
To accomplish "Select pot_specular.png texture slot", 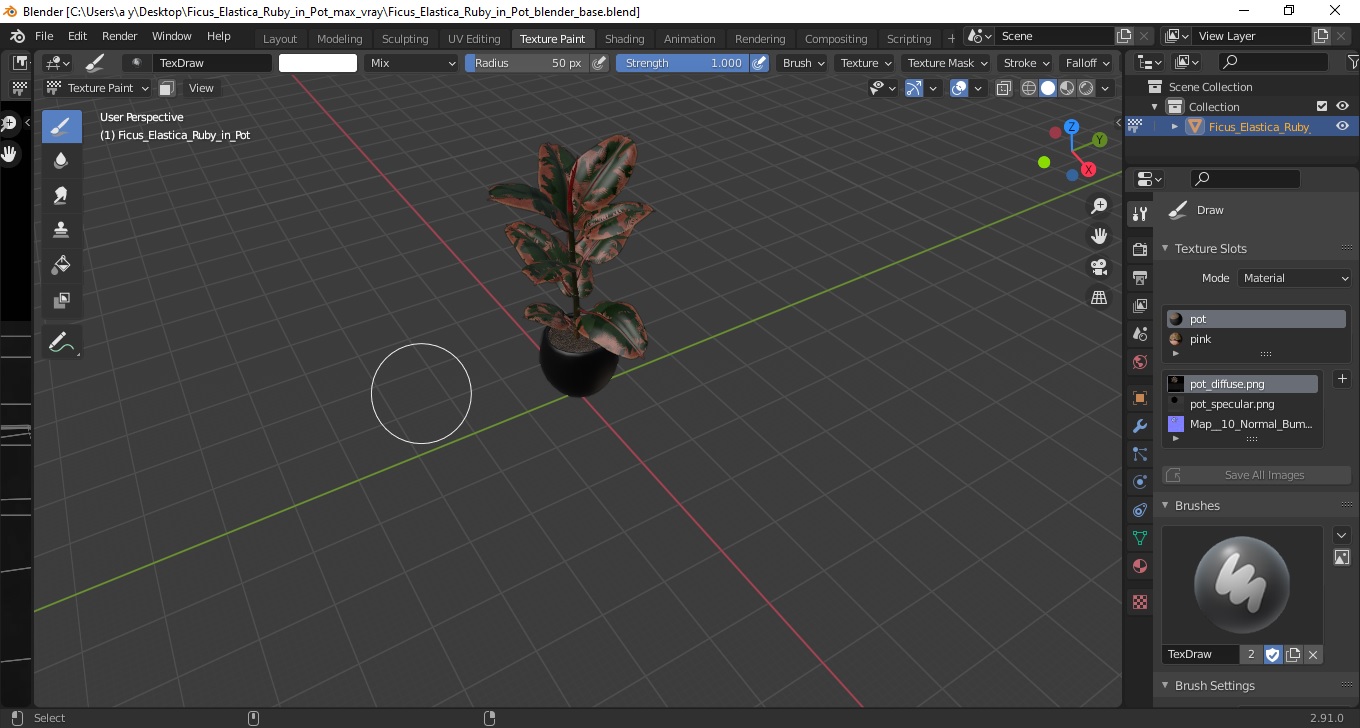I will click(1241, 404).
